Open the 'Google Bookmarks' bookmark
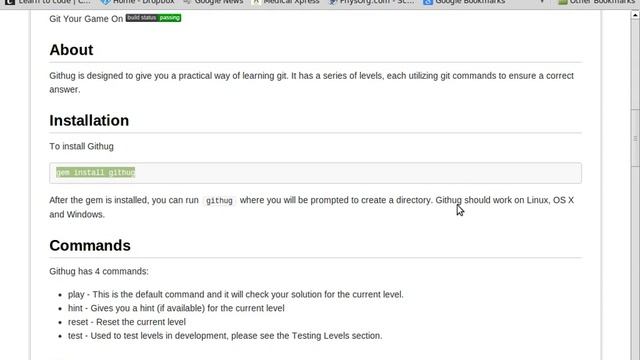Viewport: 640px width, 360px height. point(464,2)
